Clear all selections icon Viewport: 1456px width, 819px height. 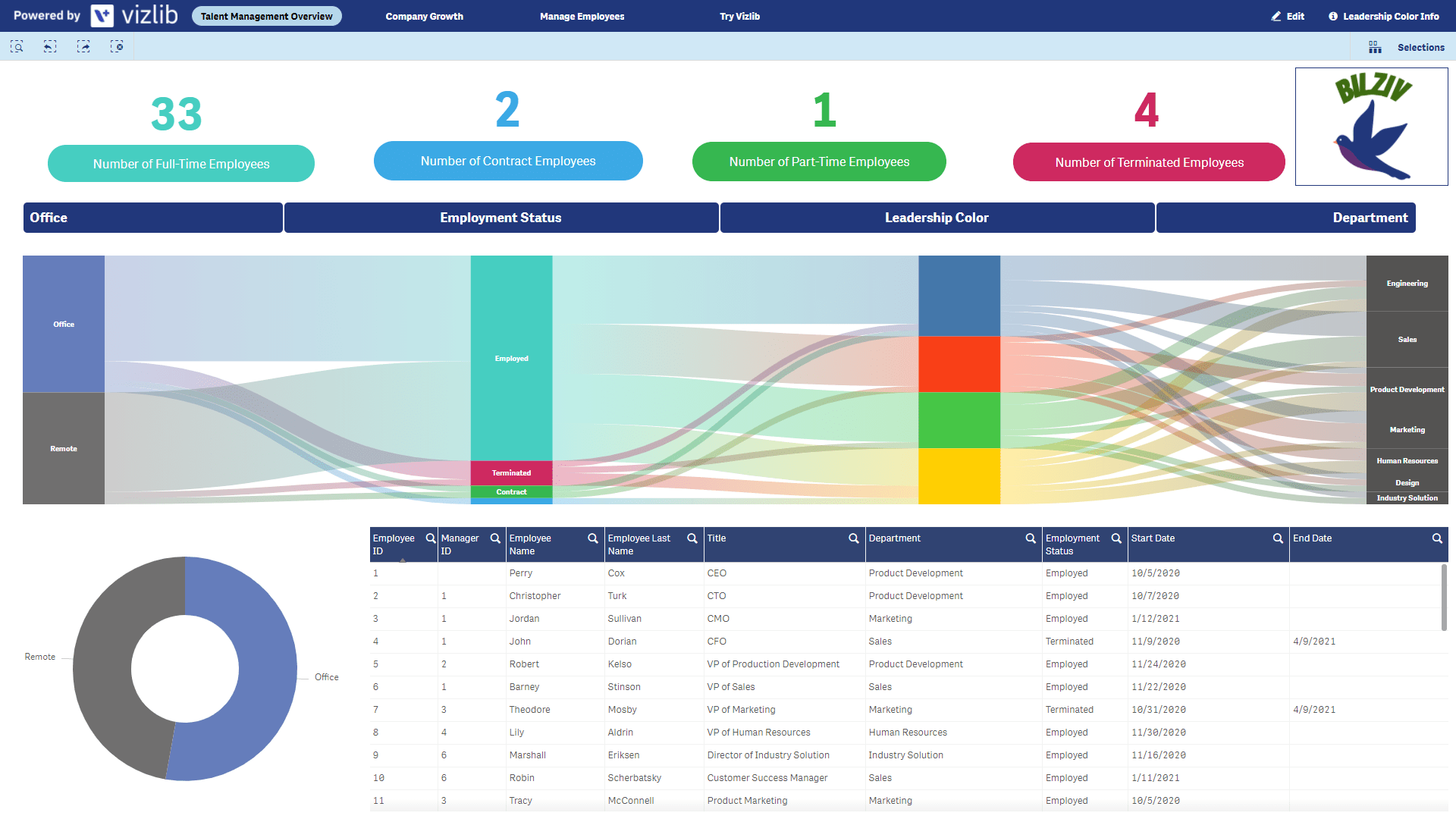point(117,47)
